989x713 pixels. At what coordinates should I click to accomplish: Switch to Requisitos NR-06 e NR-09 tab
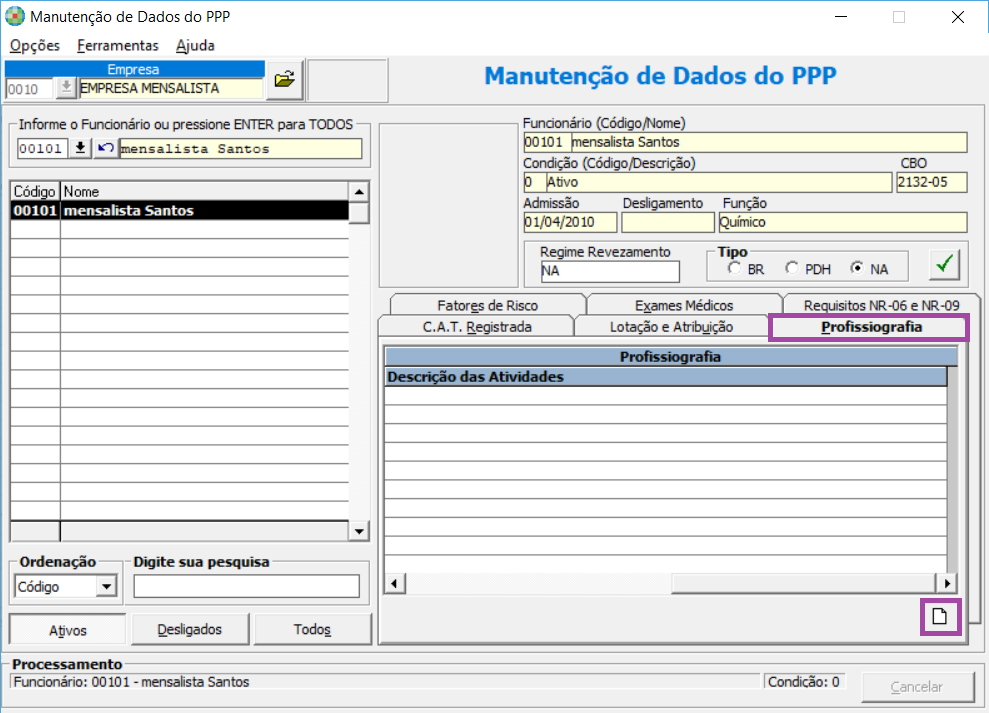pyautogui.click(x=881, y=305)
